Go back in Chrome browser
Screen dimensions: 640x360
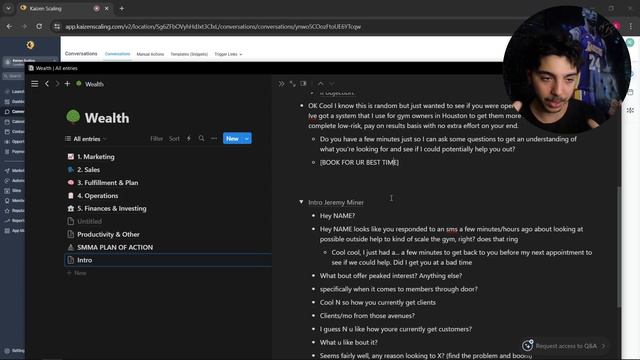tap(9, 27)
